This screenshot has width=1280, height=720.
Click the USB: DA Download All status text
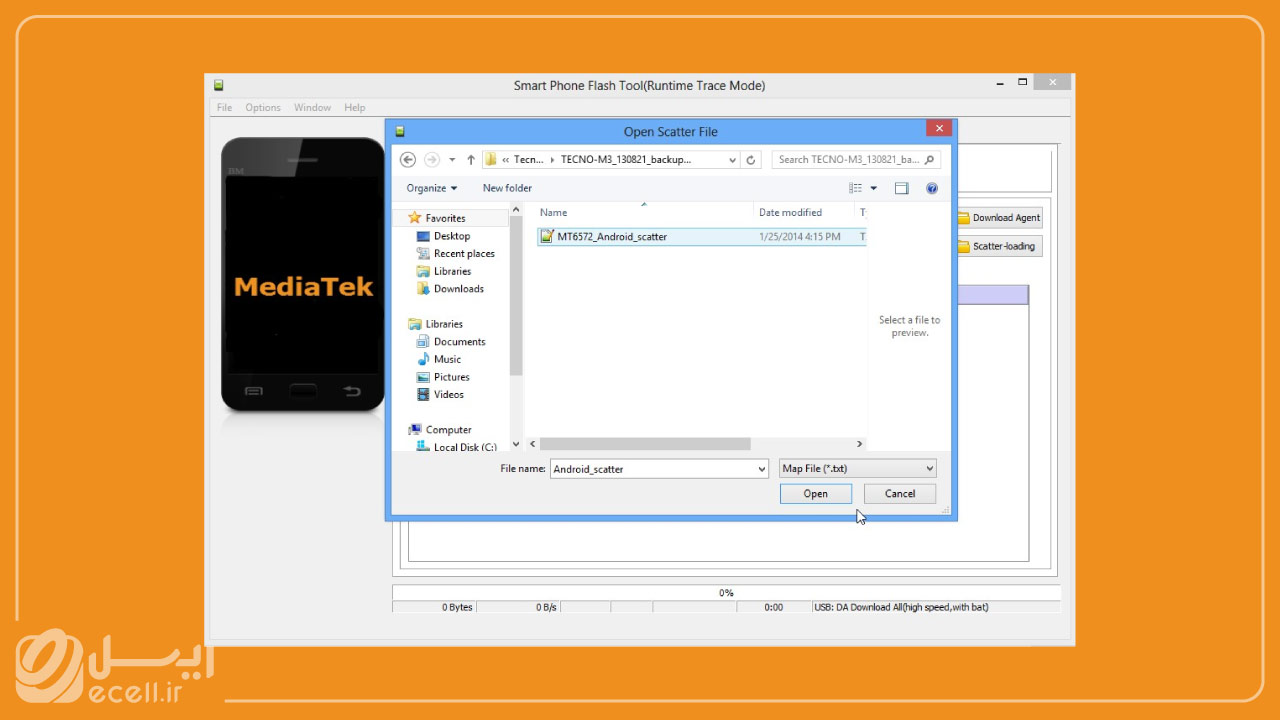(x=901, y=607)
